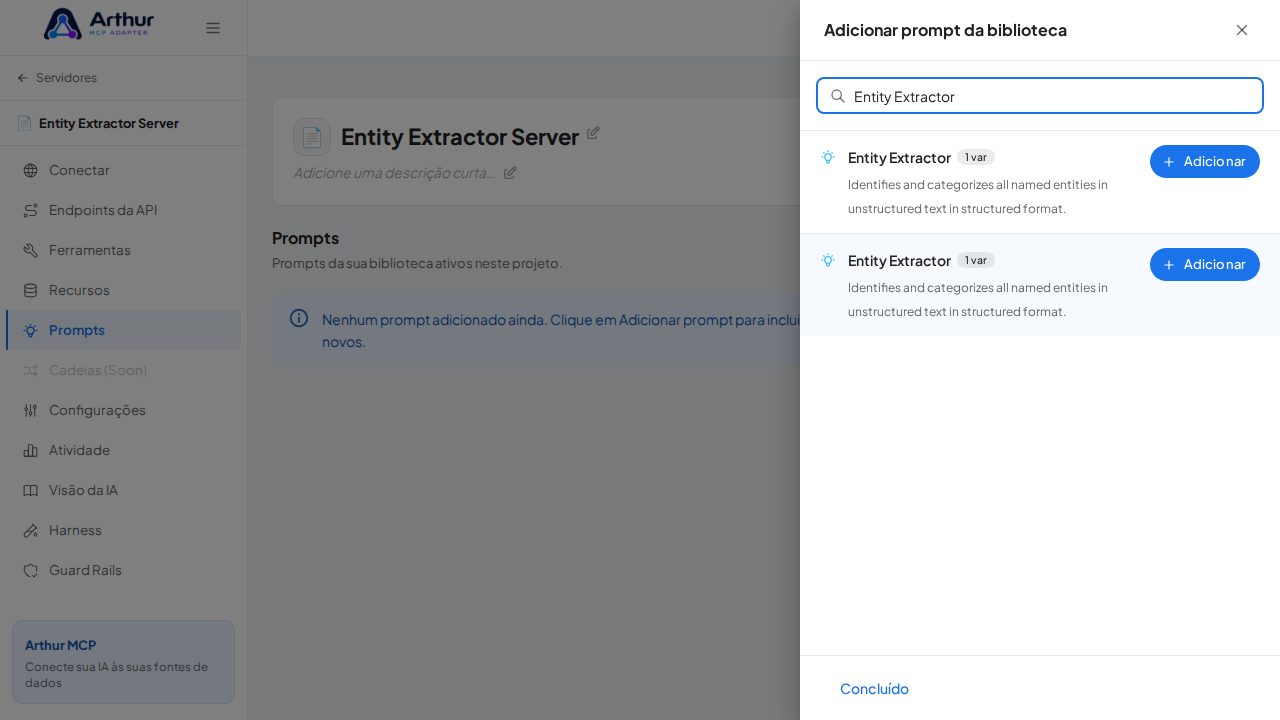
Task: Close the Adicionar prompt da biblioteca panel
Action: click(x=1242, y=30)
